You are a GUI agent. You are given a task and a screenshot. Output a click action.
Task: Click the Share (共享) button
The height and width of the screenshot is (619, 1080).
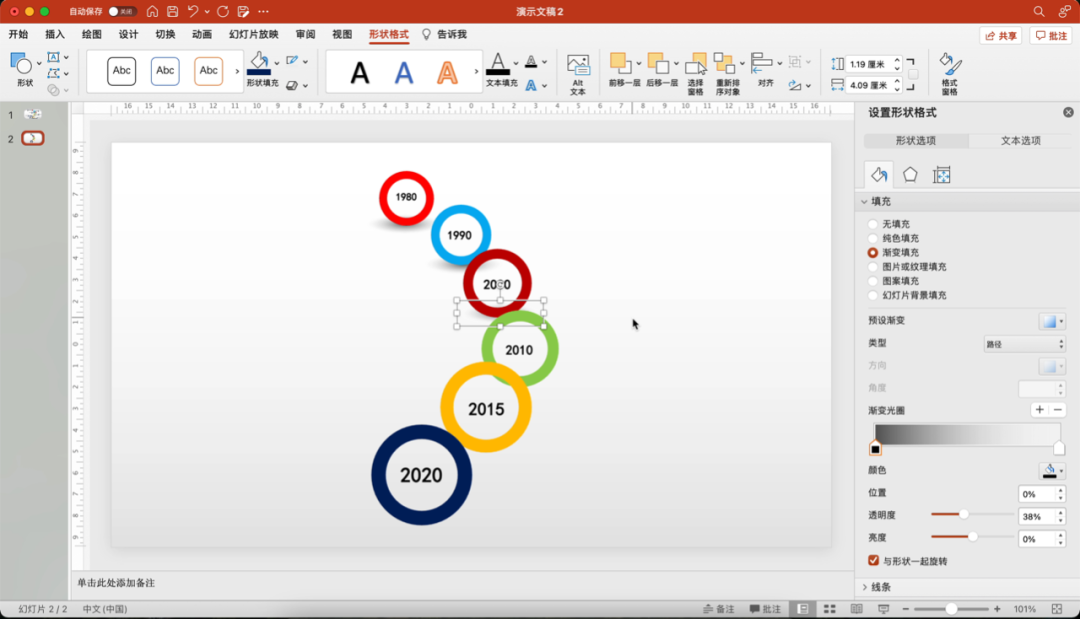(1001, 36)
